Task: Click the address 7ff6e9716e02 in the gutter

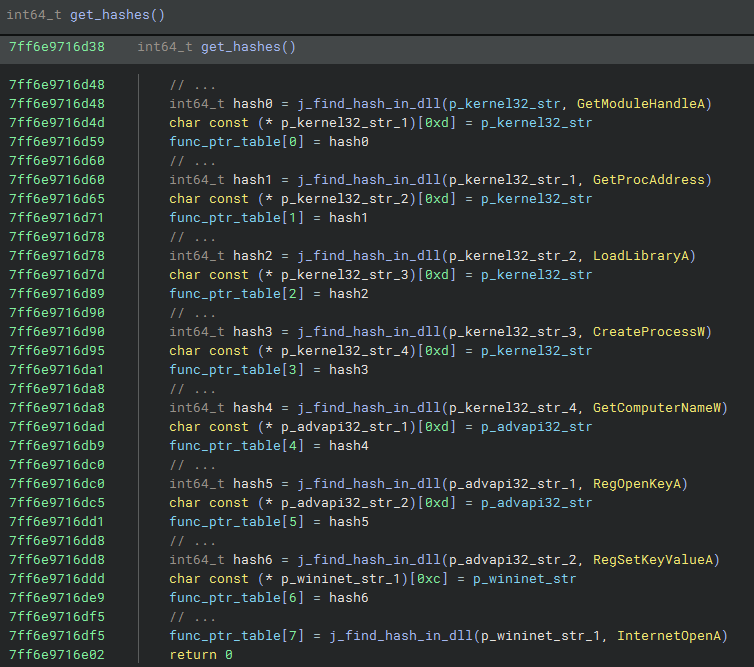Action: 56,655
